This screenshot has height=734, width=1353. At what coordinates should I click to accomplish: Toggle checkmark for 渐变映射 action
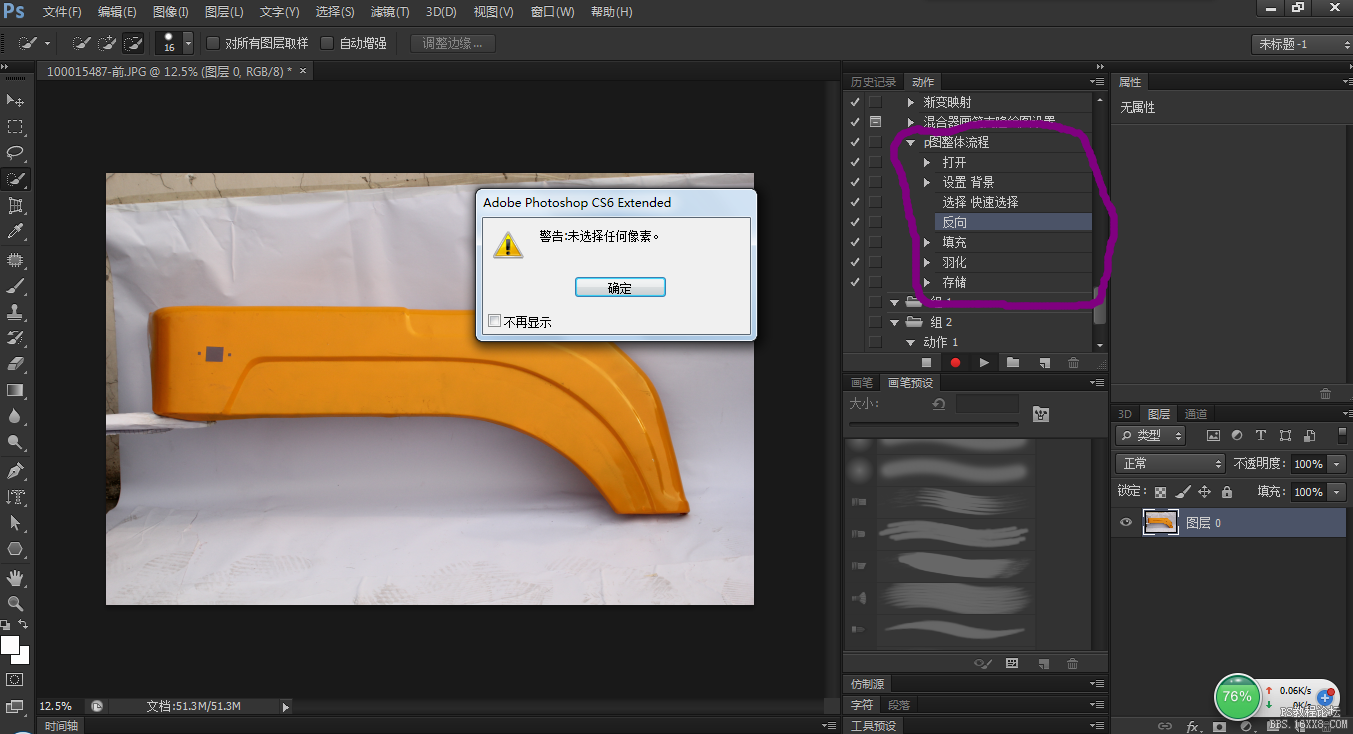[x=854, y=102]
